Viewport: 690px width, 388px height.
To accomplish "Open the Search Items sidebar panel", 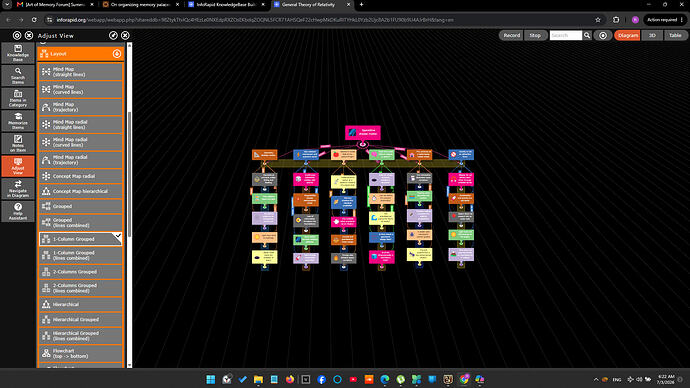I will pos(18,76).
